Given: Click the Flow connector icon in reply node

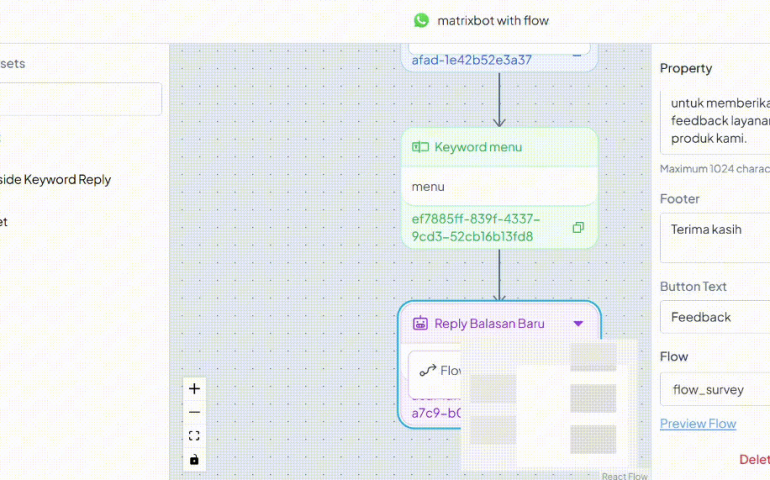Looking at the screenshot, I should pos(428,370).
